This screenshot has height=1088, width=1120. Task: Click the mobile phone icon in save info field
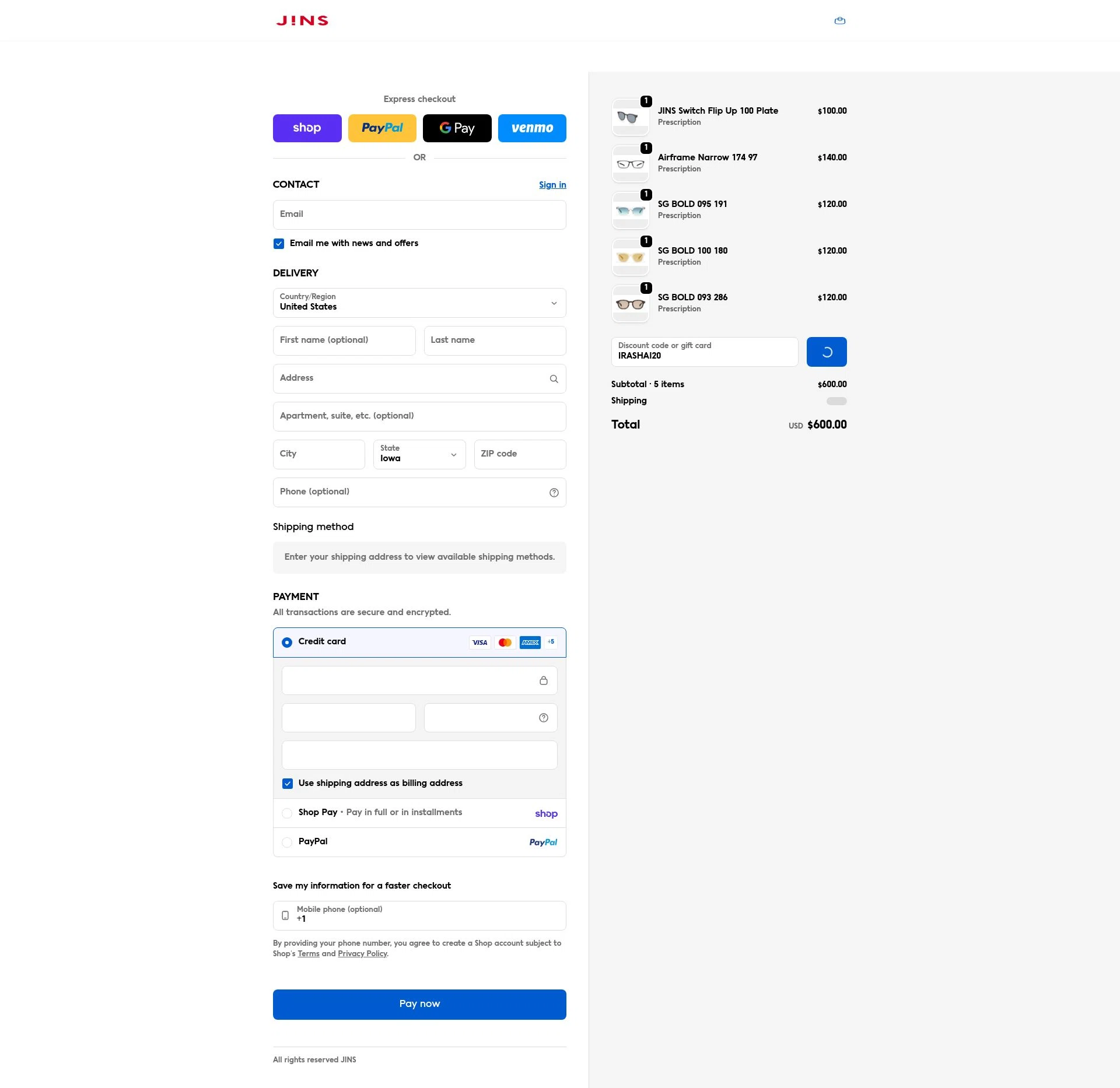(x=285, y=915)
